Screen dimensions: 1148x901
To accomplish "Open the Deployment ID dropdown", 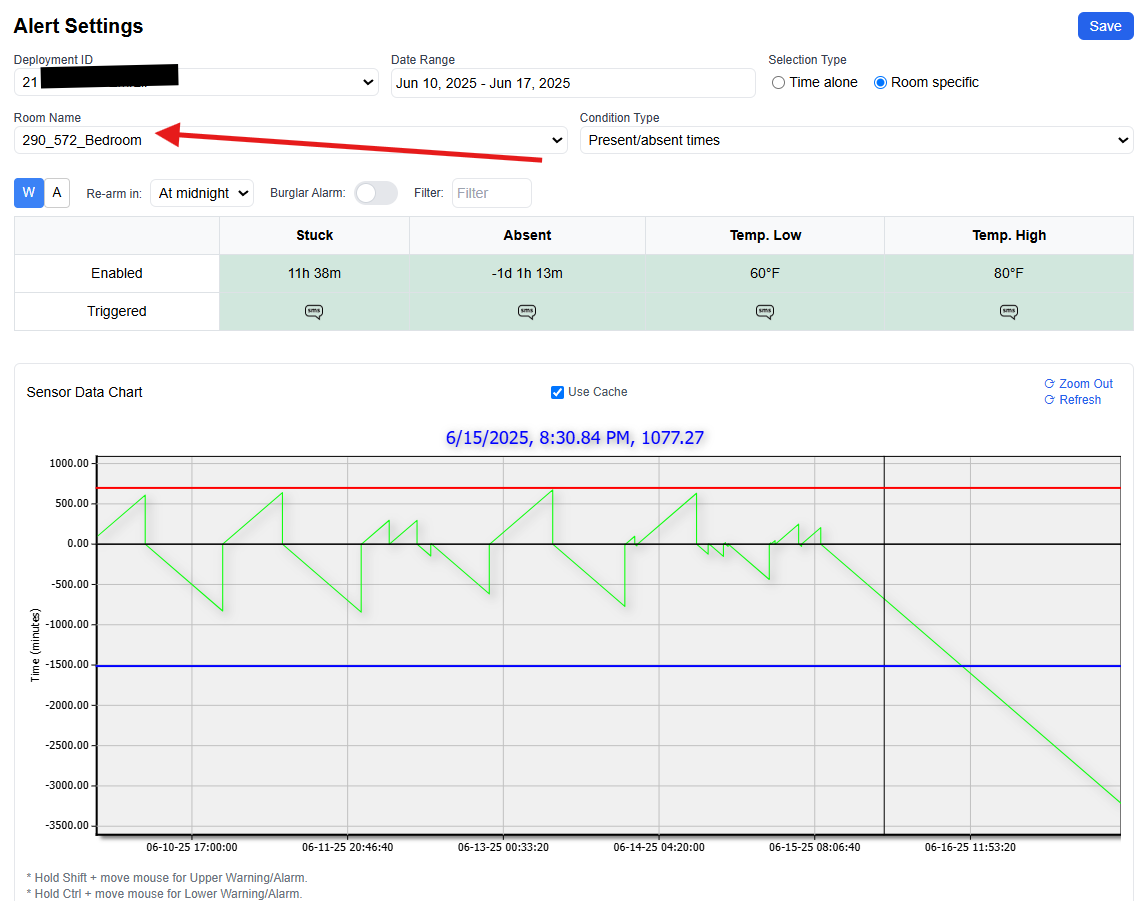I will point(196,83).
